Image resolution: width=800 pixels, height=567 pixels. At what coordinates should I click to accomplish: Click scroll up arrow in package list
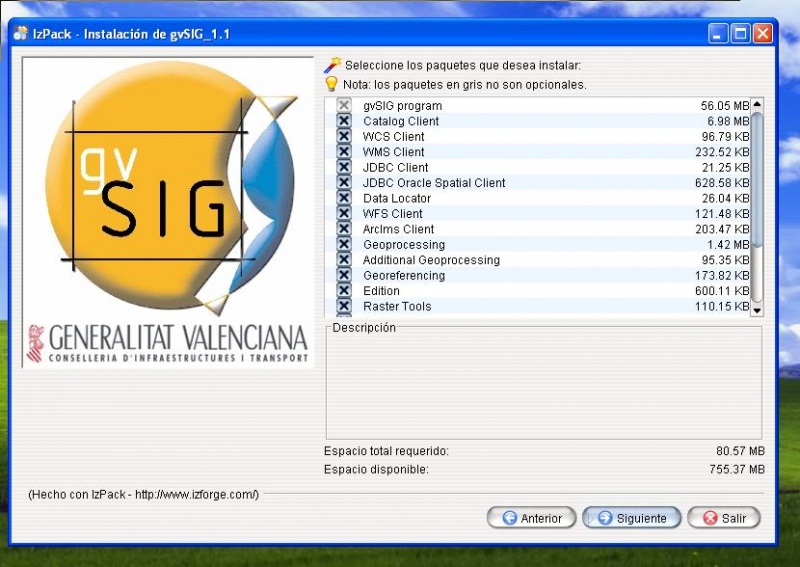(757, 104)
